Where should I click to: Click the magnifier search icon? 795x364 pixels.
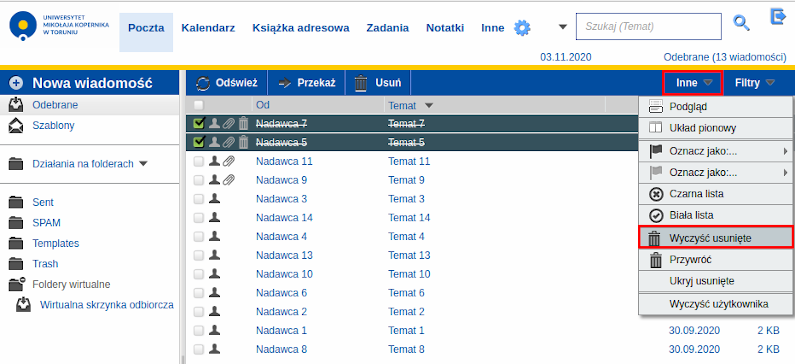tap(741, 23)
